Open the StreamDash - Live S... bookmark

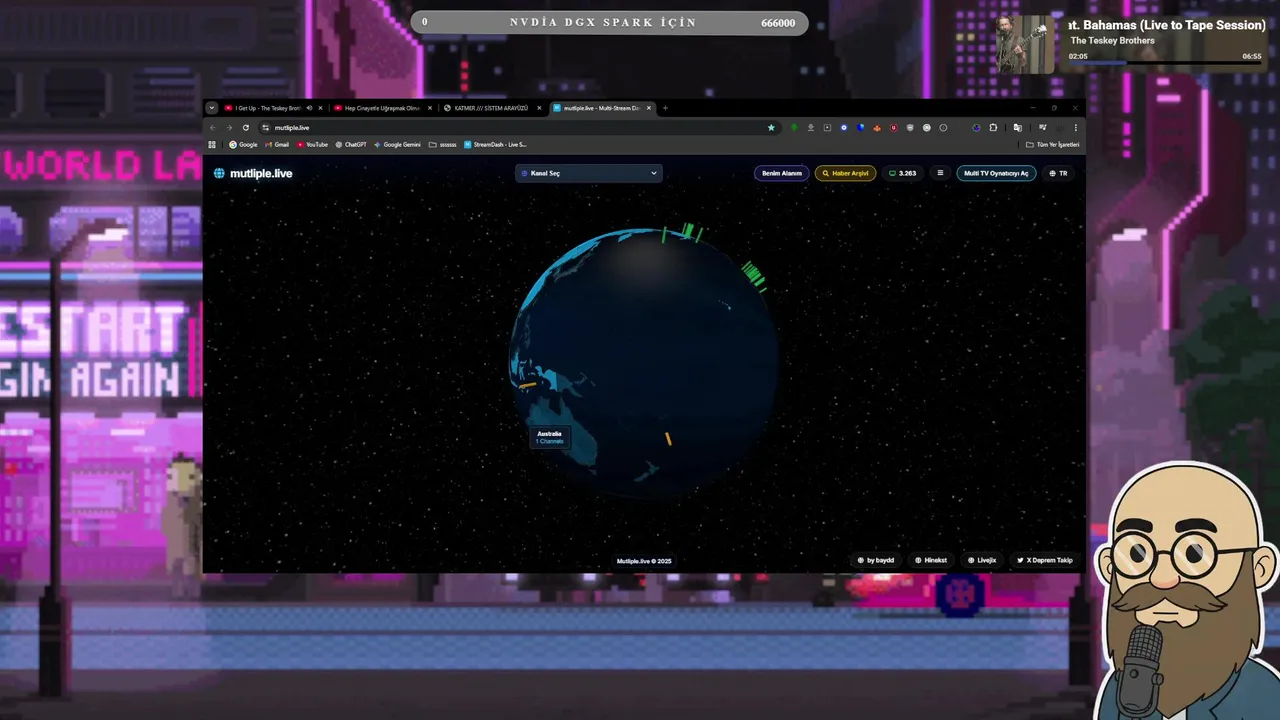(x=495, y=144)
